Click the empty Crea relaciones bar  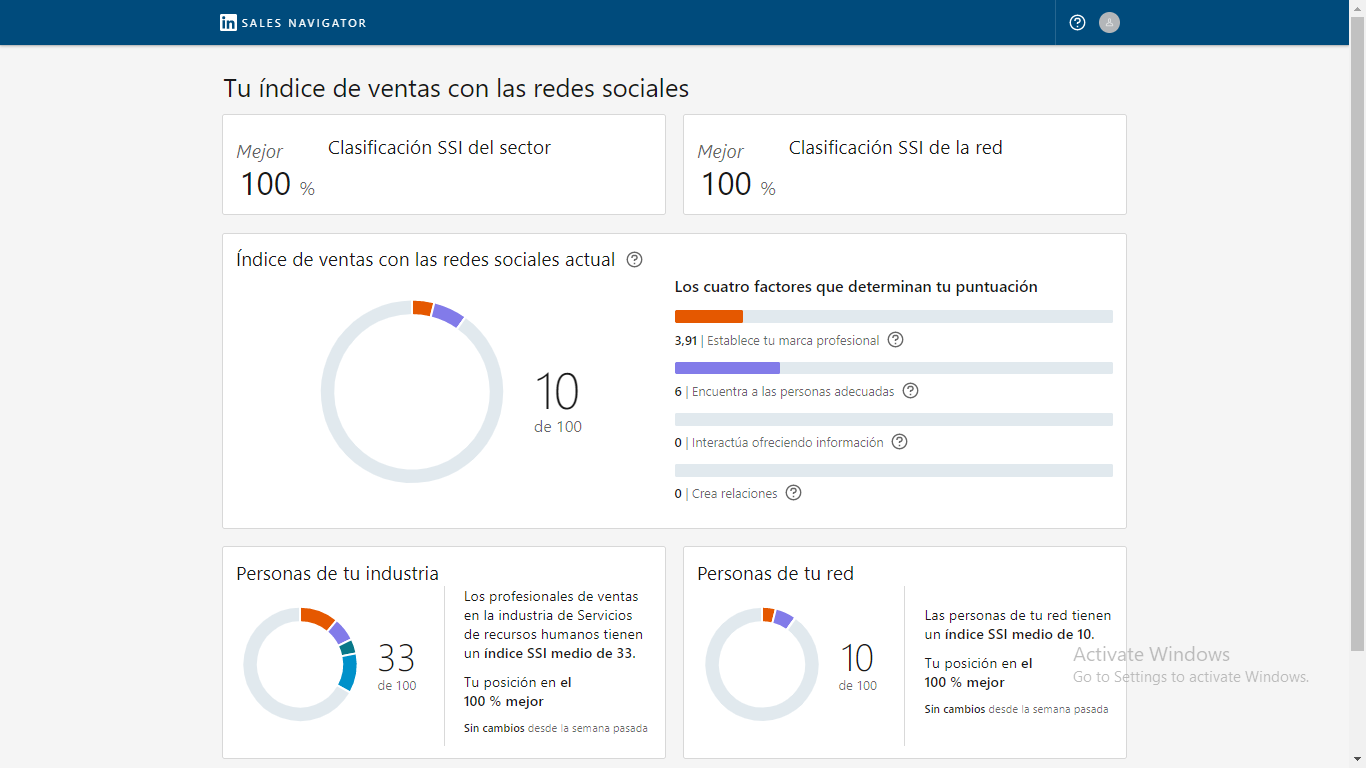click(x=894, y=470)
